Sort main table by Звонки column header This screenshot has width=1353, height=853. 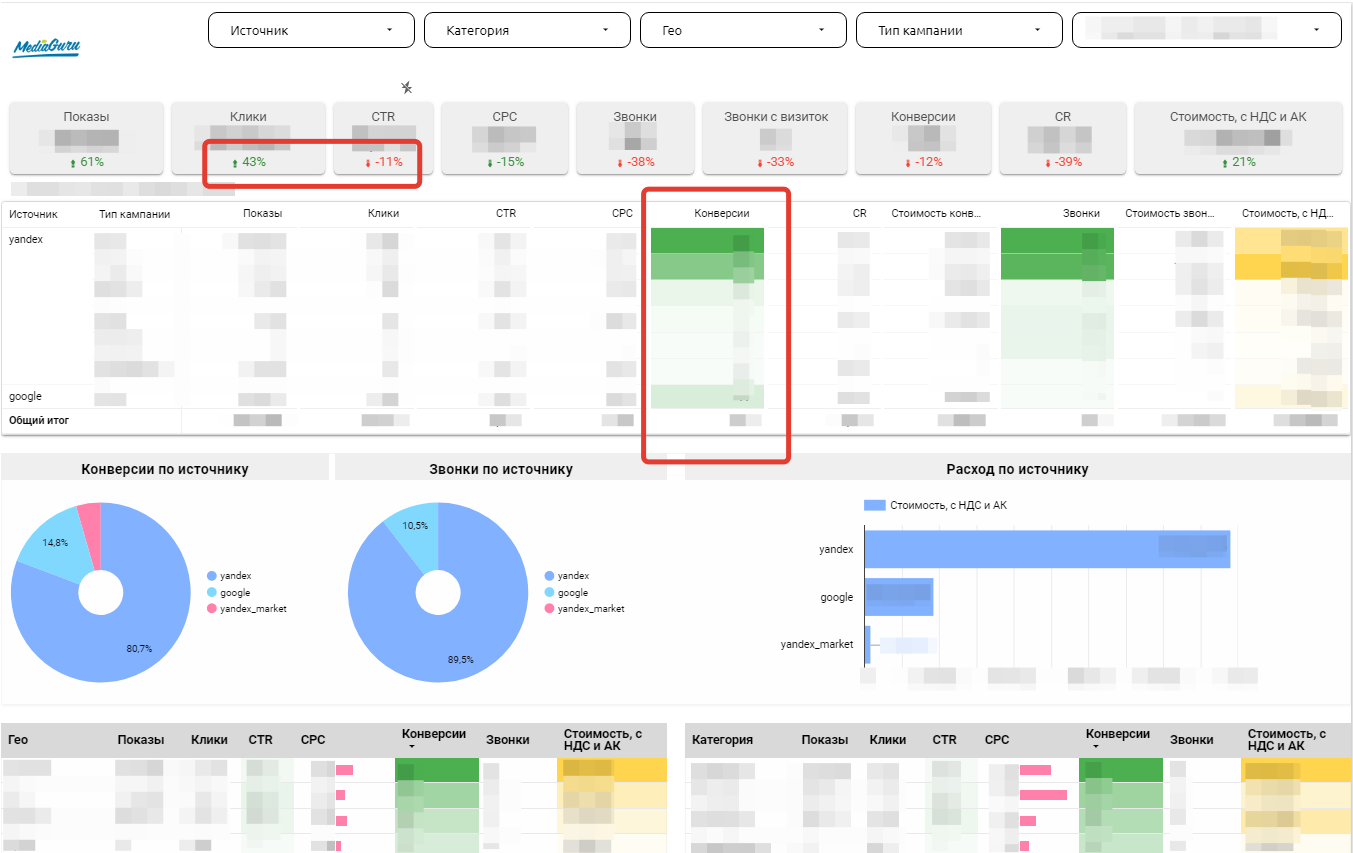[1081, 213]
